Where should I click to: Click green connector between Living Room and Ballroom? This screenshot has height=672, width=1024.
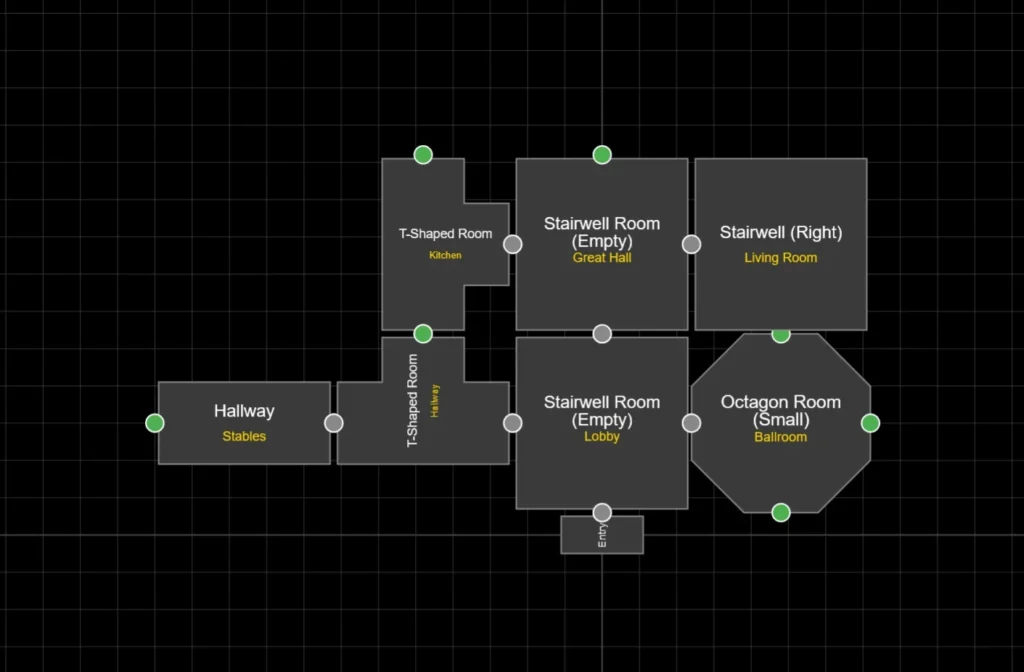pos(781,334)
